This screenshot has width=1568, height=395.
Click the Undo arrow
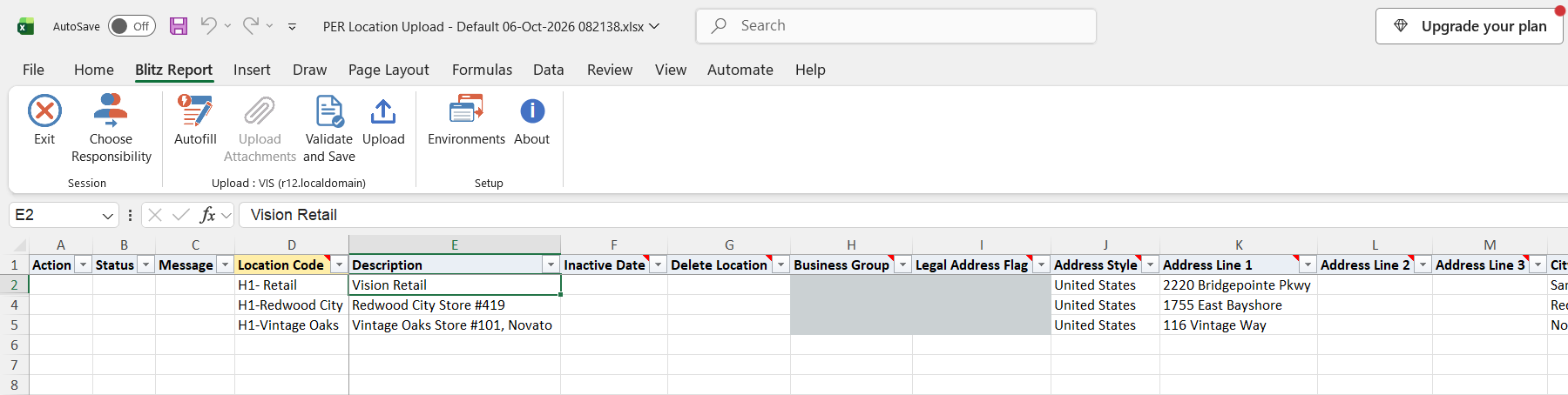click(x=208, y=26)
